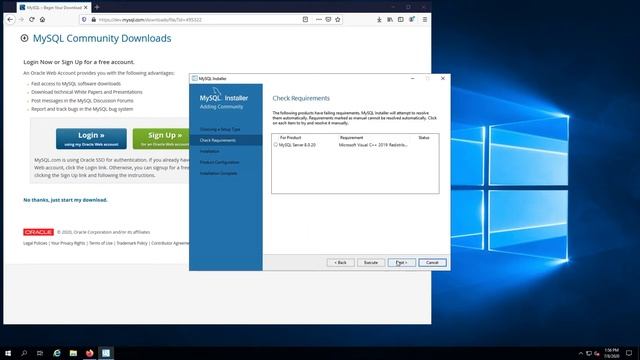Click the MySQL Installer title bar icon
This screenshot has width=640, height=360.
click(195, 78)
